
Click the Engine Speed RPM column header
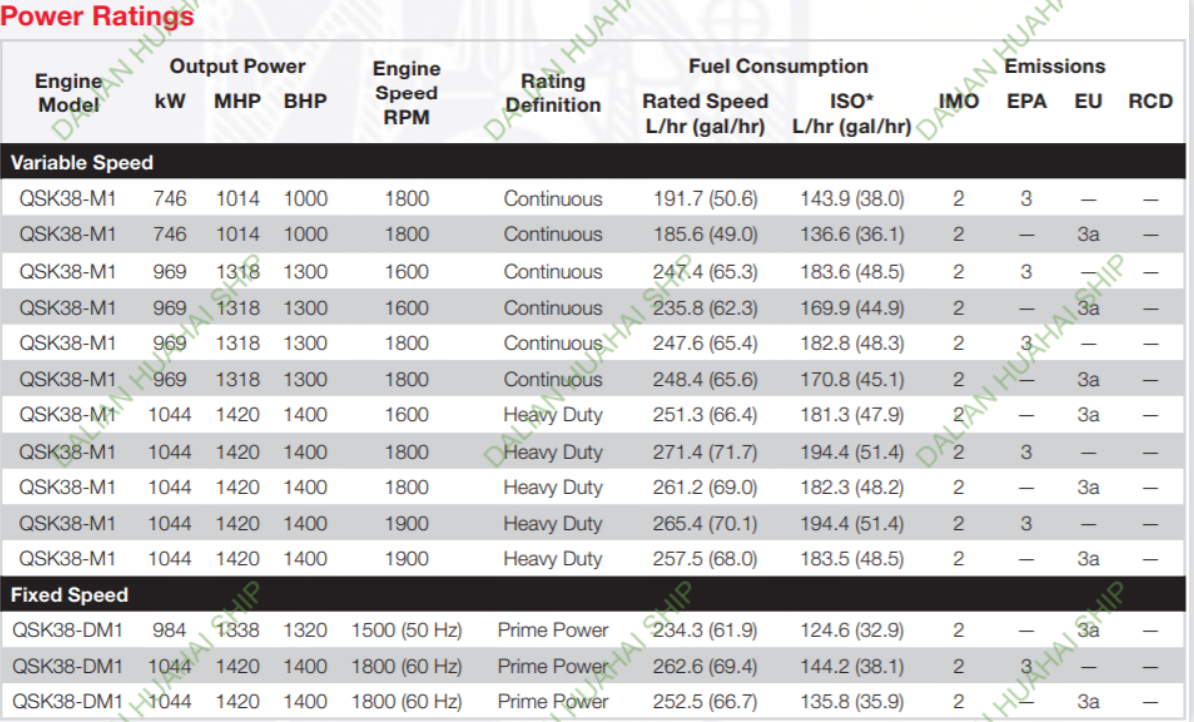(406, 93)
